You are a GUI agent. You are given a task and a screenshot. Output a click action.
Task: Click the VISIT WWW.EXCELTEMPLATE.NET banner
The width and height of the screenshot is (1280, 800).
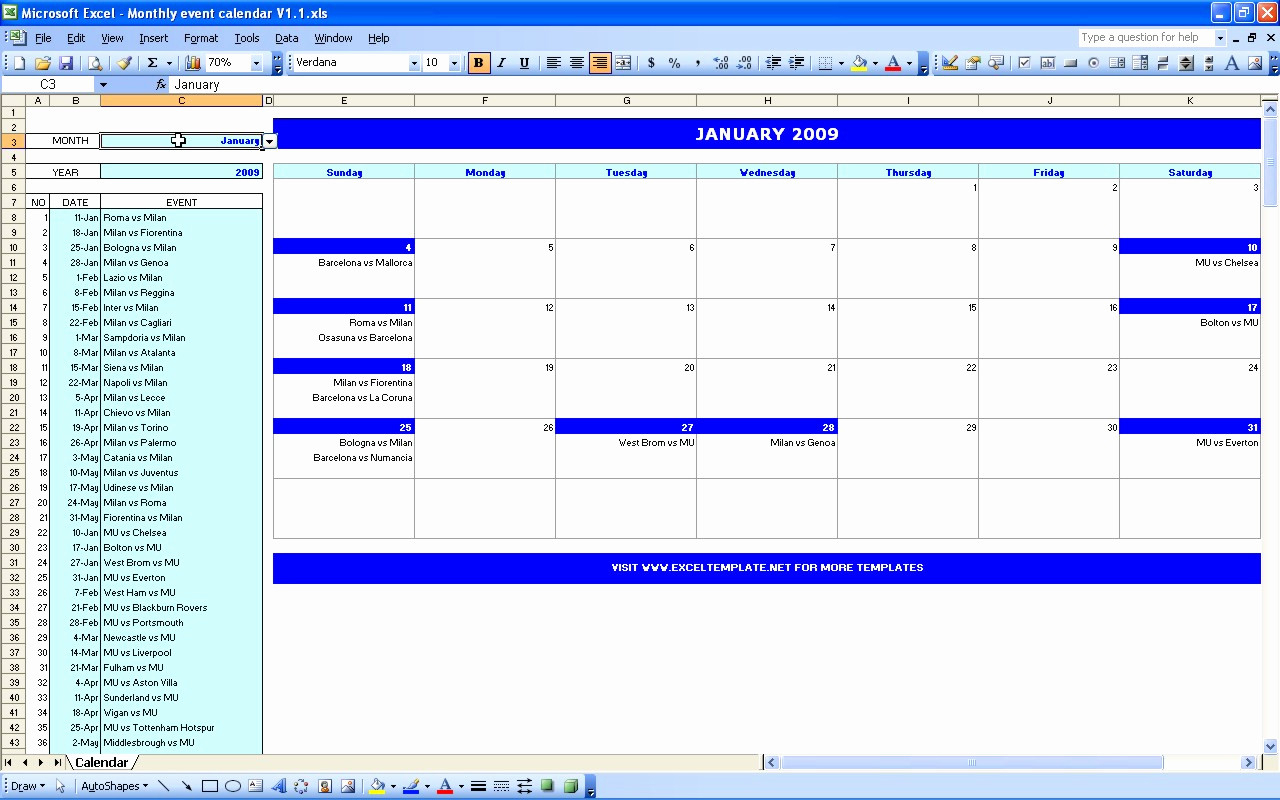(x=767, y=568)
